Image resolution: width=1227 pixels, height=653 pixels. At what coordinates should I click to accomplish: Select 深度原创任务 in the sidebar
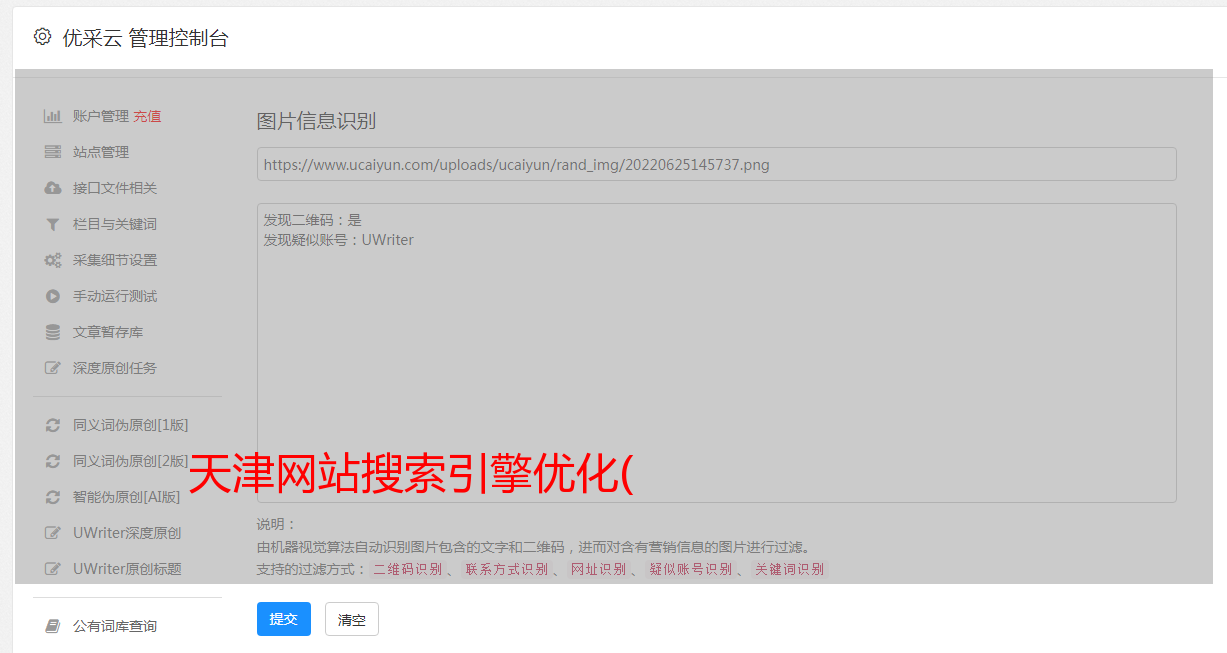pyautogui.click(x=115, y=368)
